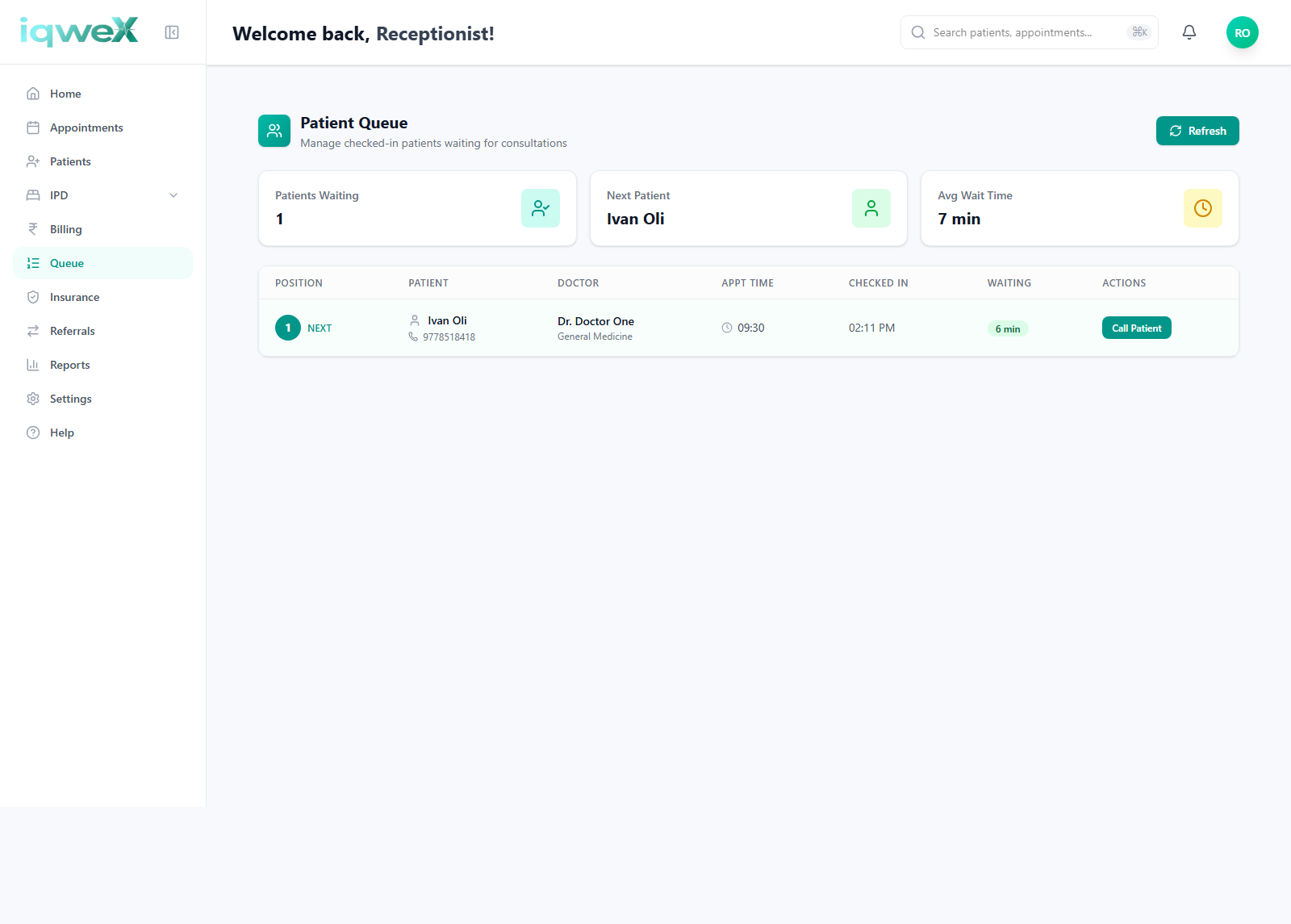Click the Appointments calendar icon

click(x=33, y=128)
